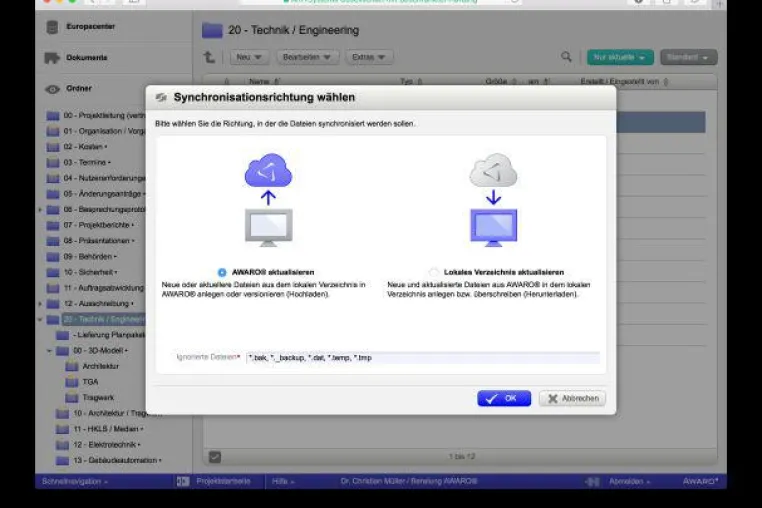Toggle the Ordner eye icon

pyautogui.click(x=52, y=89)
